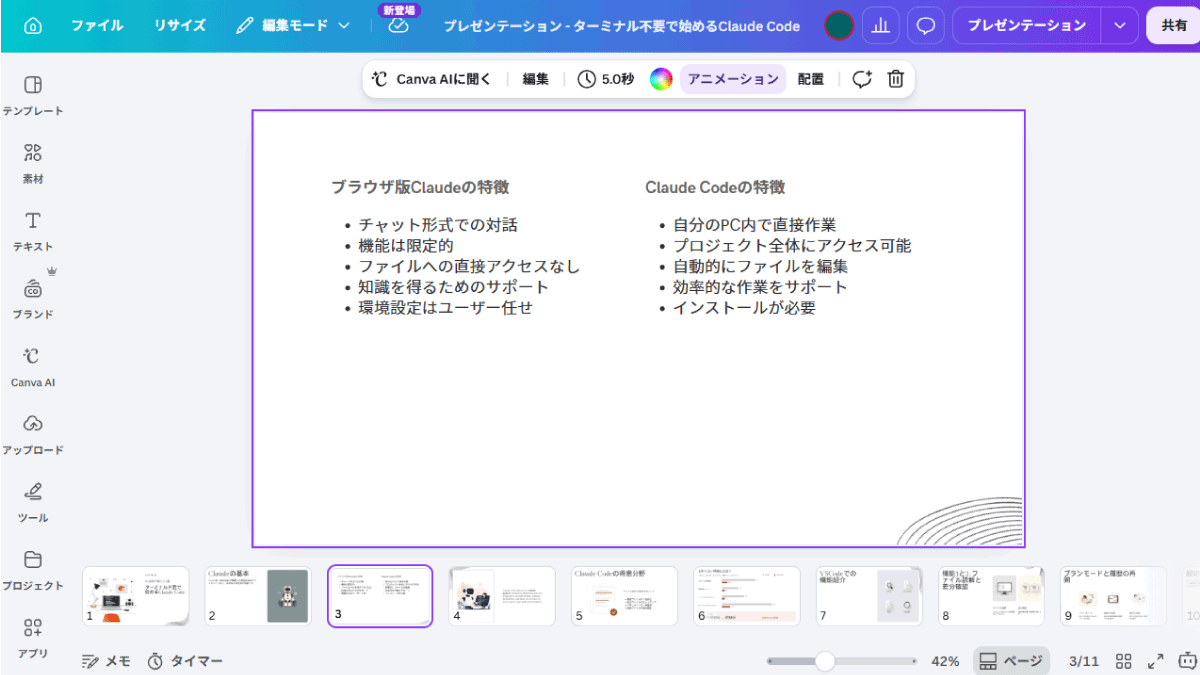Viewport: 1200px width, 675px height.
Task: Select slide 6 thumbnail
Action: (746, 596)
